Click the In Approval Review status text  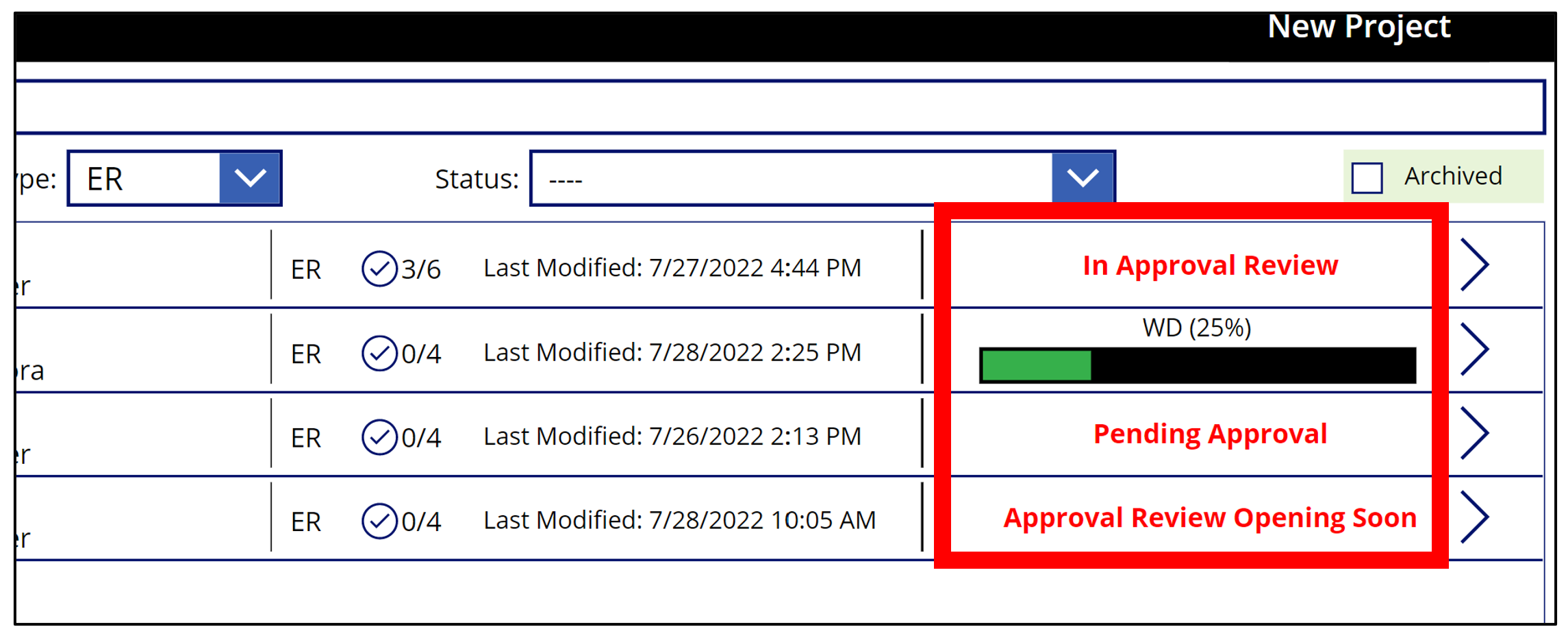point(1210,266)
